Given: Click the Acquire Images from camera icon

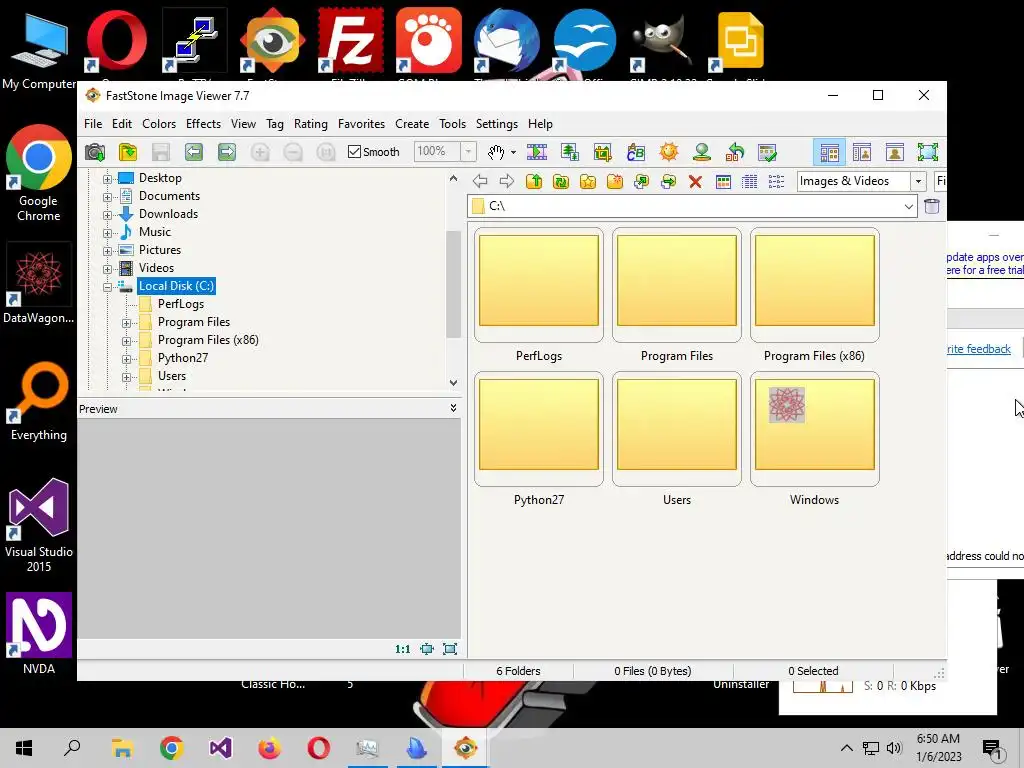Looking at the screenshot, I should click(95, 152).
